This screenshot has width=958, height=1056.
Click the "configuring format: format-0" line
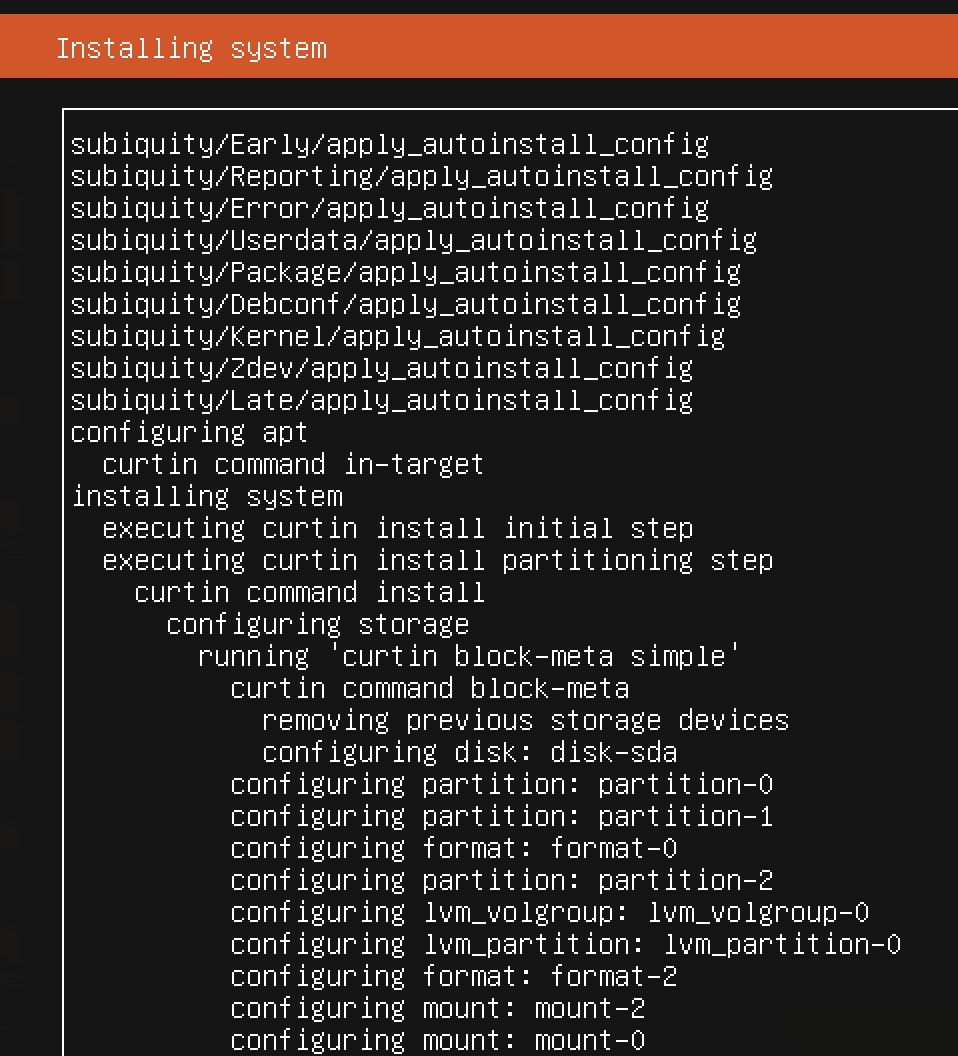(x=453, y=848)
